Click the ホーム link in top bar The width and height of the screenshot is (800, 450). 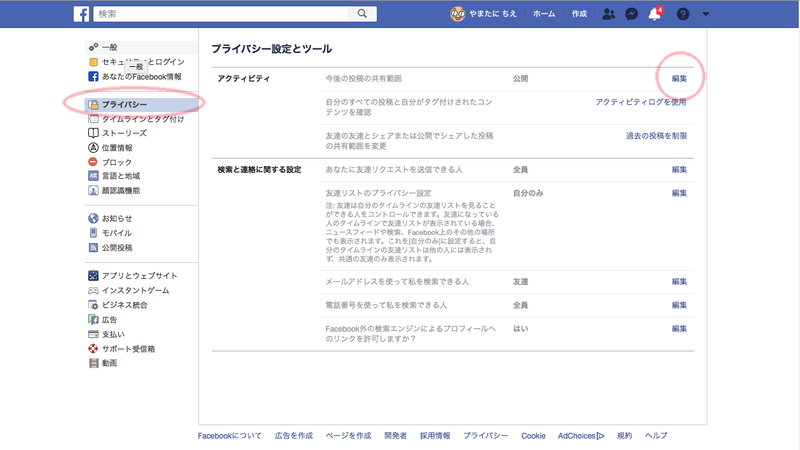click(544, 14)
